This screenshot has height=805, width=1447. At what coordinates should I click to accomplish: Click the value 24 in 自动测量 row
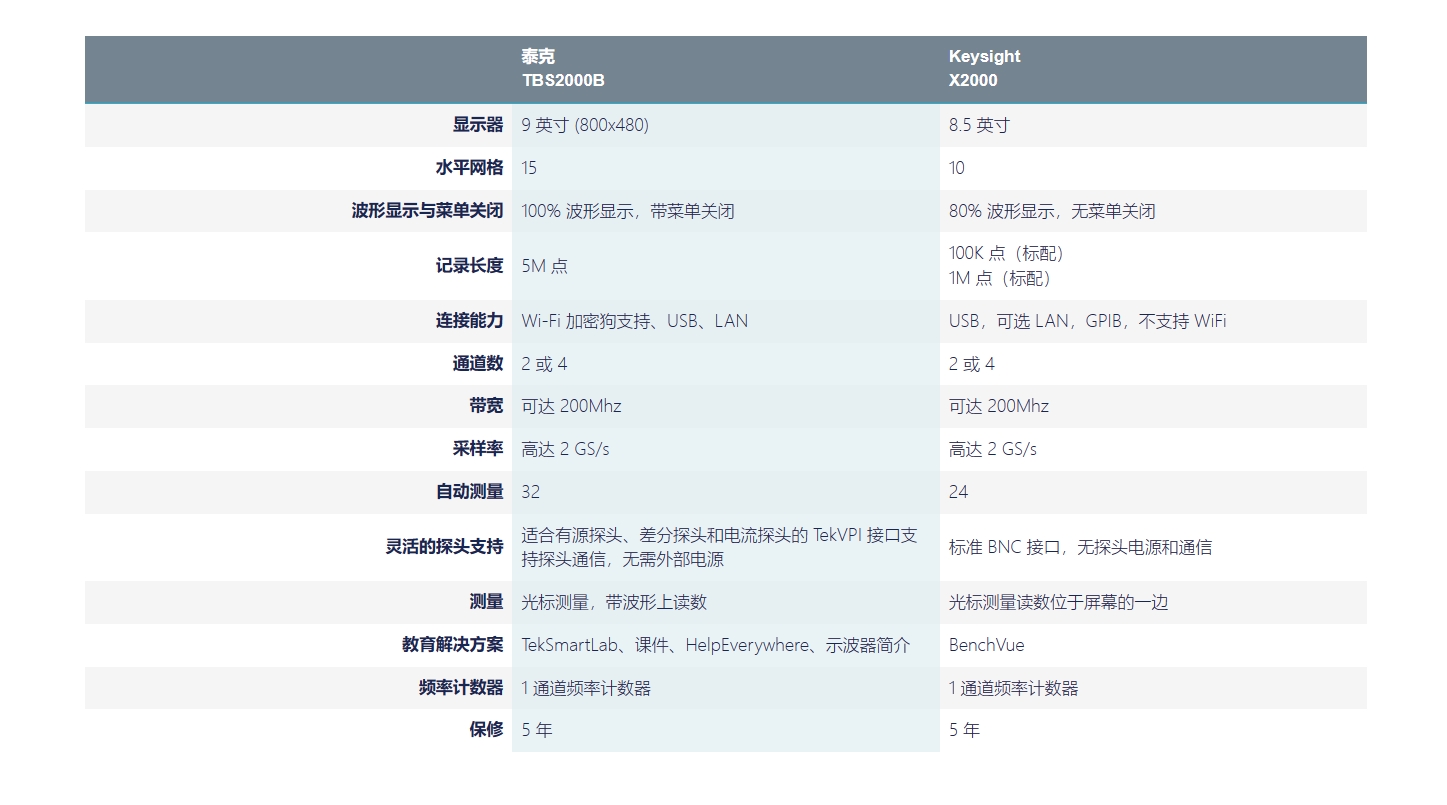tap(958, 492)
